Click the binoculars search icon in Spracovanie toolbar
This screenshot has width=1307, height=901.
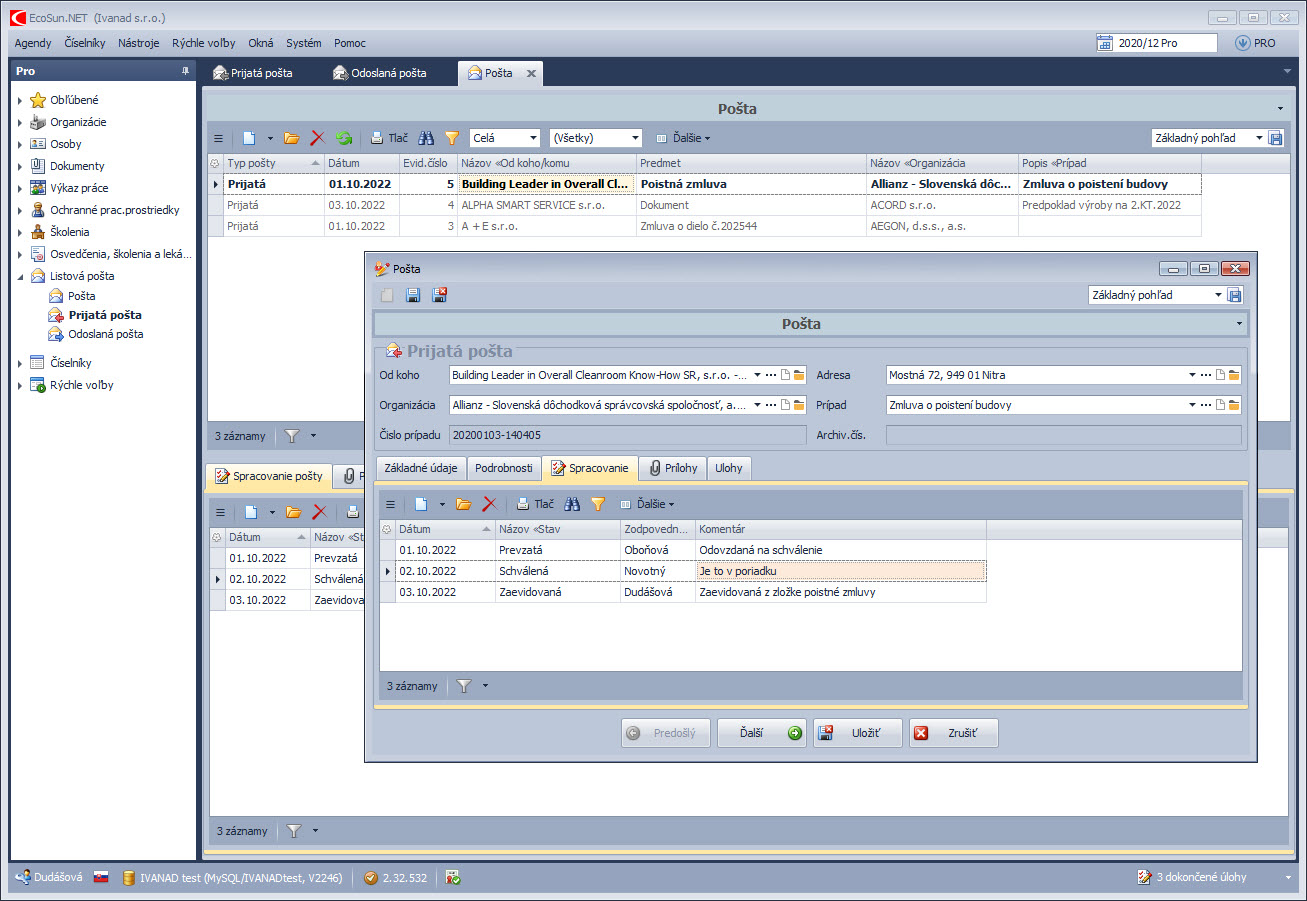click(572, 505)
